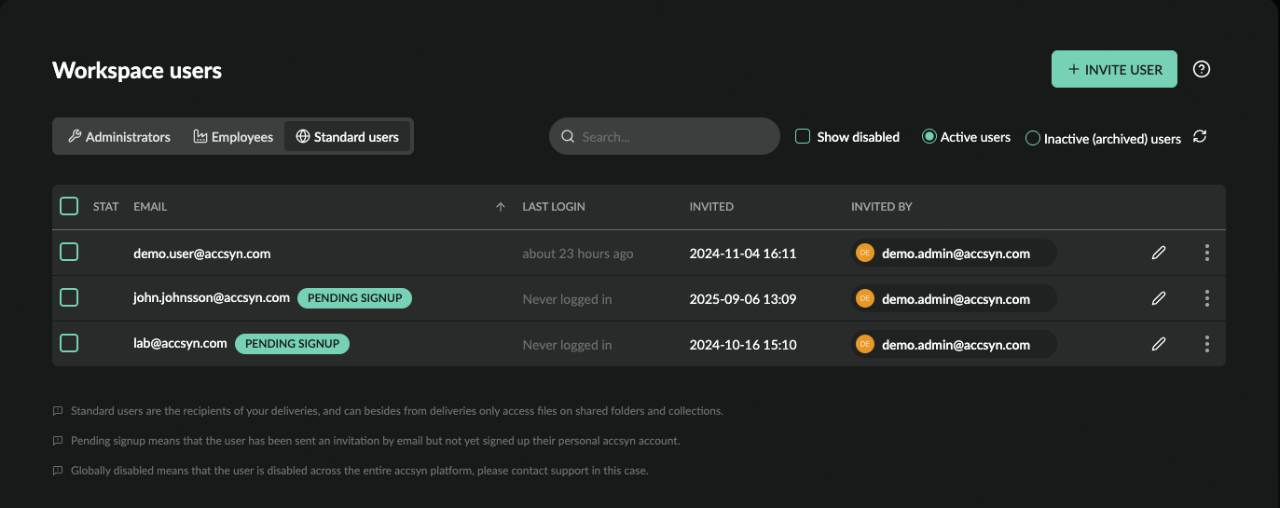The height and width of the screenshot is (508, 1280).
Task: Sort by the INVITED BY column header
Action: [881, 207]
